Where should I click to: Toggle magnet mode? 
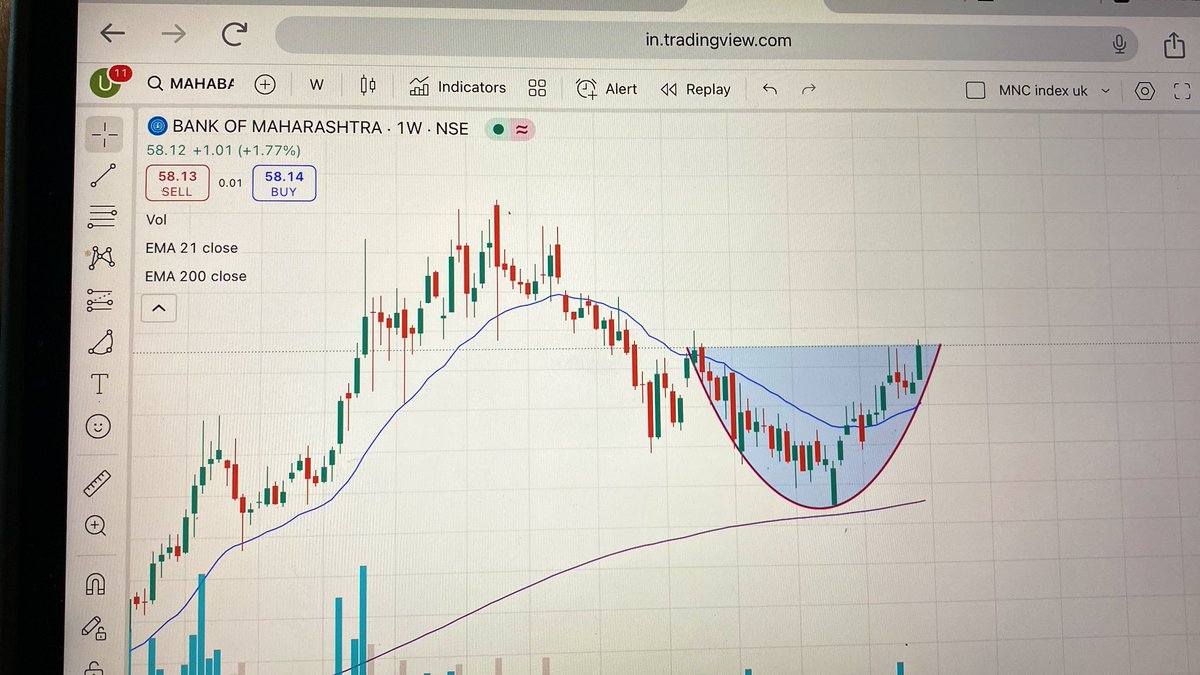(95, 583)
